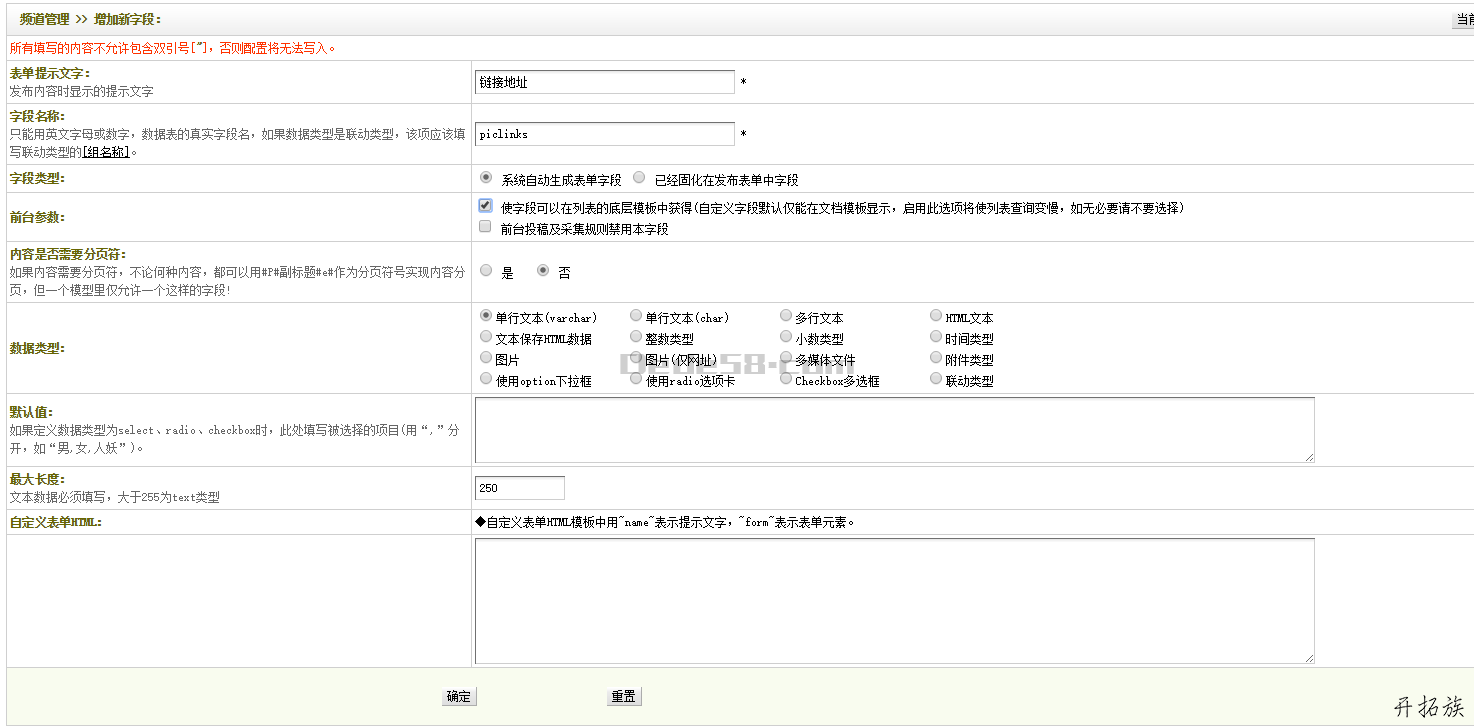Click the partially visible 当前 button at top right
The image size is (1474, 728).
1463,19
